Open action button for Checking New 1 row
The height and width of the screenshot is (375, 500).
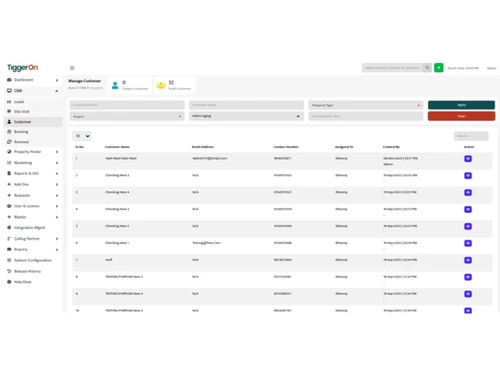pos(468,243)
